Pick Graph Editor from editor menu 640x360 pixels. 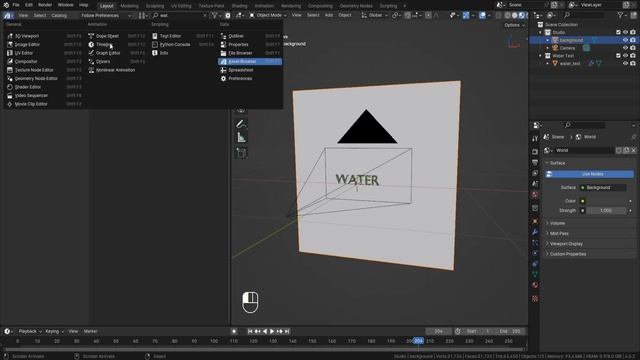pos(117,53)
